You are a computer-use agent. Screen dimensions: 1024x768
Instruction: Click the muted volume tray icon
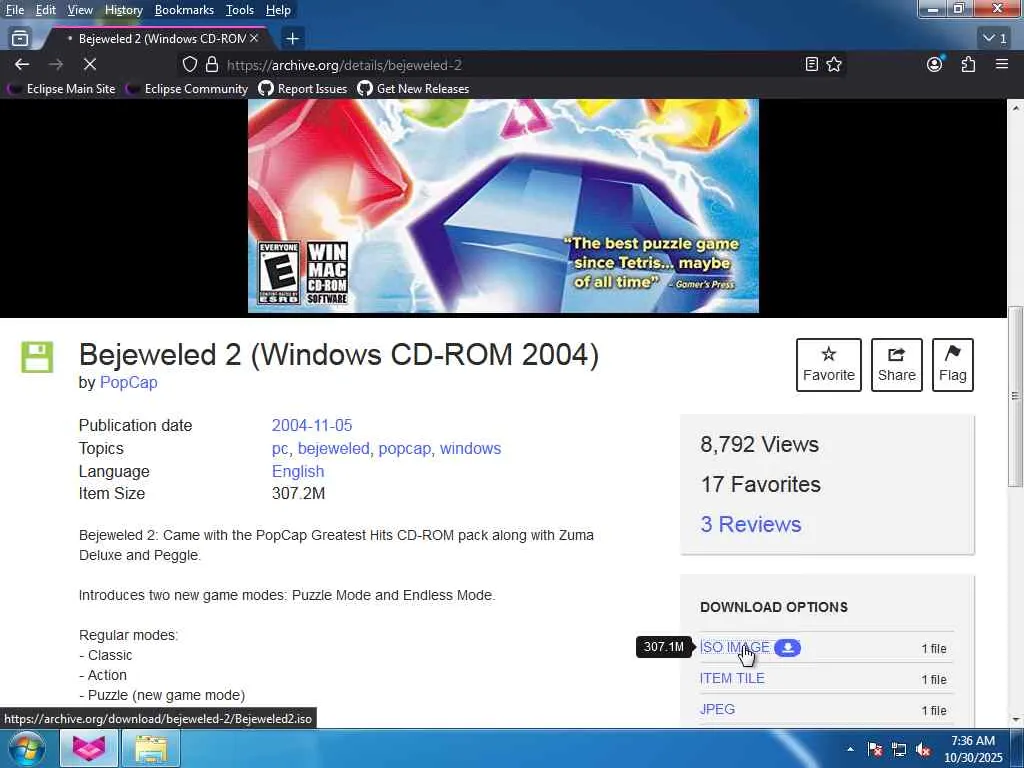point(923,749)
